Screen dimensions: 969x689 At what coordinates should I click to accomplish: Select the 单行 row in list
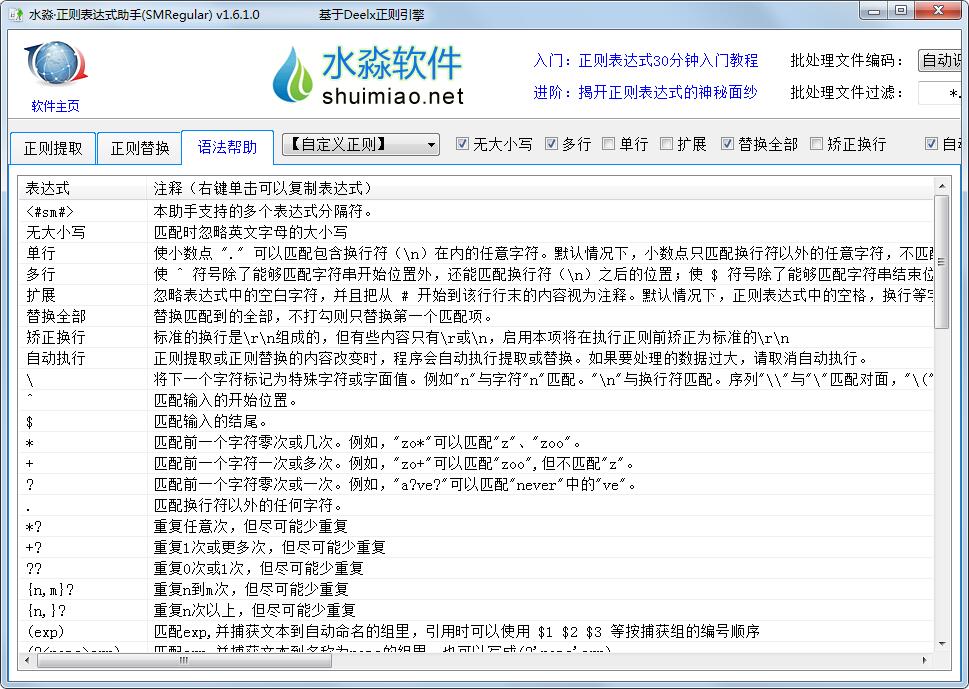pyautogui.click(x=476, y=254)
